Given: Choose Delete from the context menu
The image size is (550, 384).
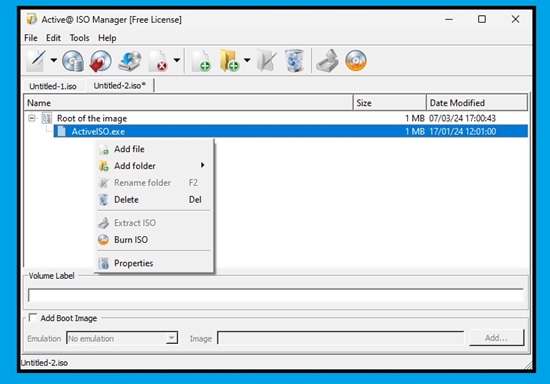Looking at the screenshot, I should coord(155,200).
